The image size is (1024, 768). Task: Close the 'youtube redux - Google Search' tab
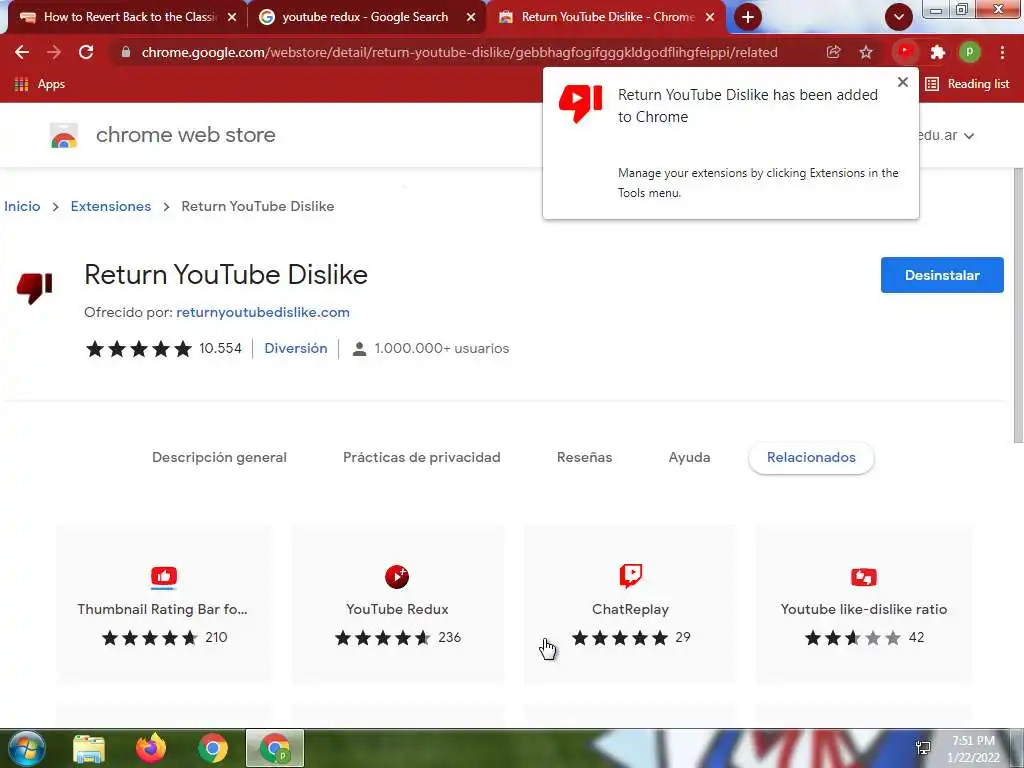click(471, 17)
